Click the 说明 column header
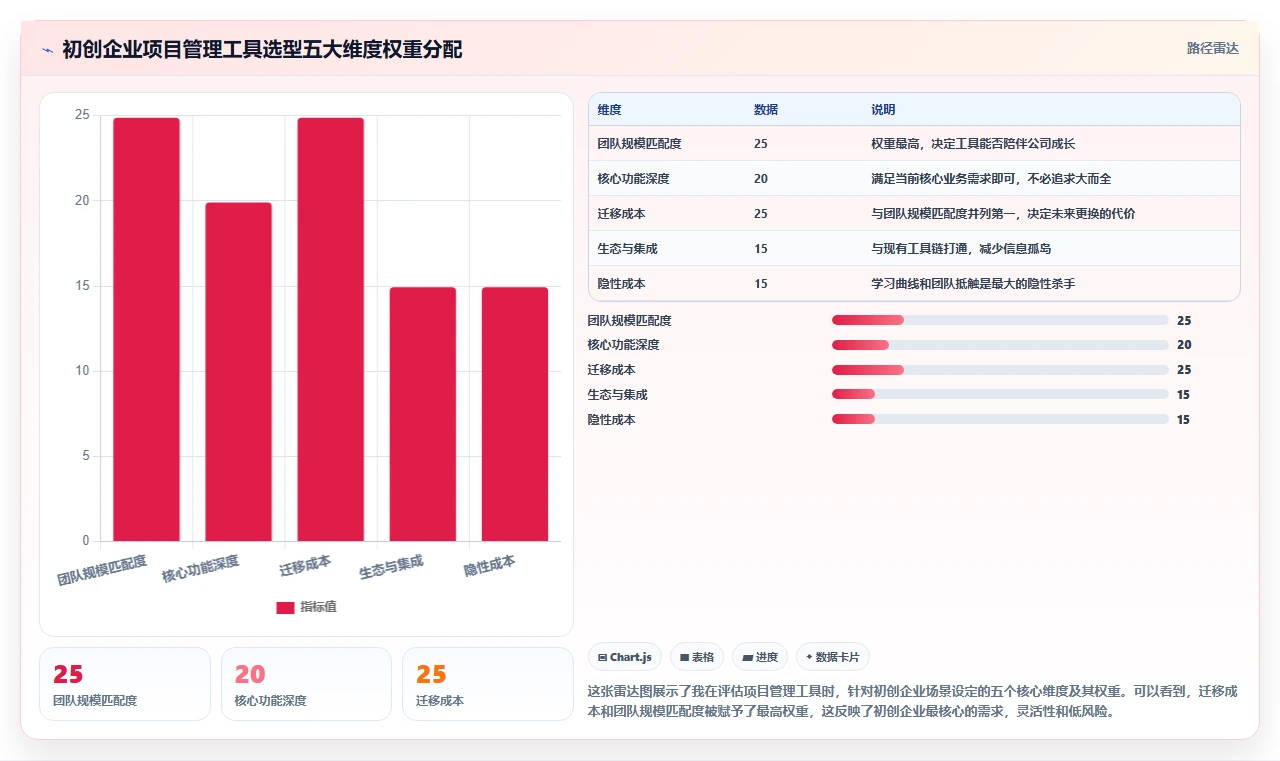The height and width of the screenshot is (761, 1280). point(883,109)
